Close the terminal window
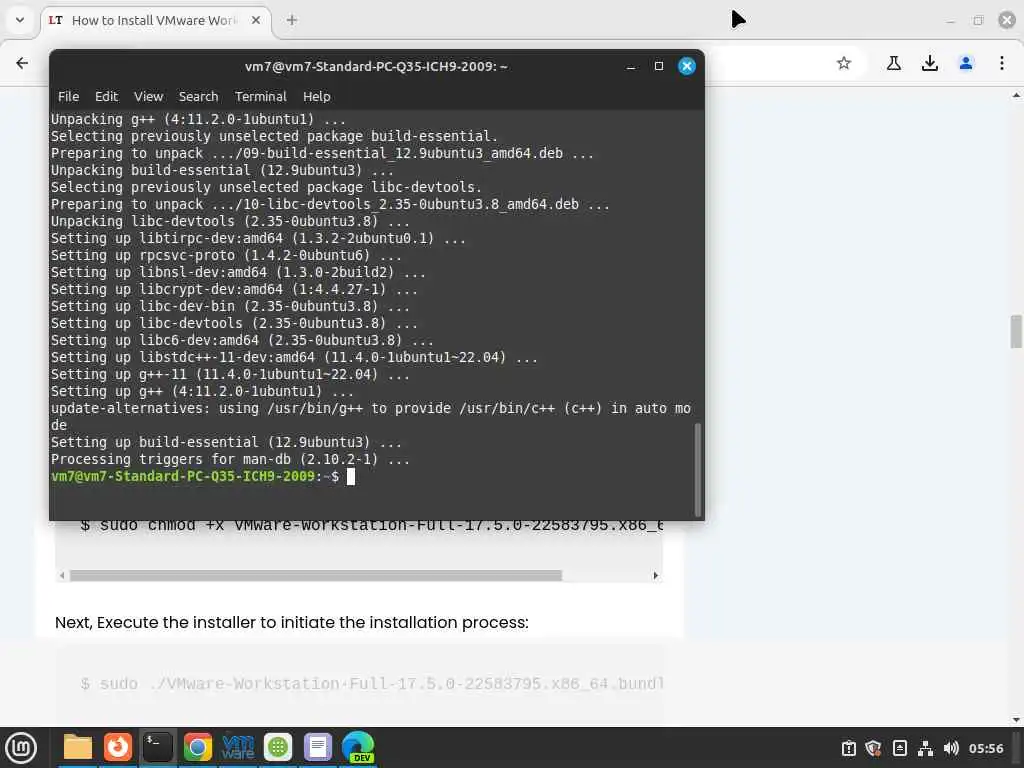Screen dimensions: 1024x768 click(x=687, y=66)
